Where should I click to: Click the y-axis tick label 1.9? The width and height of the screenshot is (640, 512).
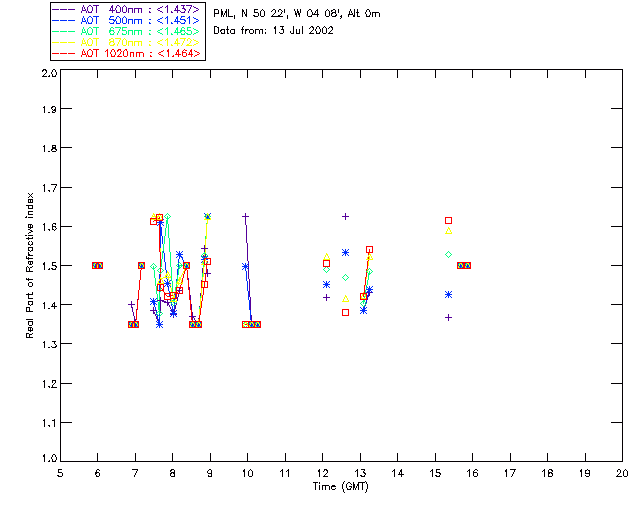click(49, 109)
